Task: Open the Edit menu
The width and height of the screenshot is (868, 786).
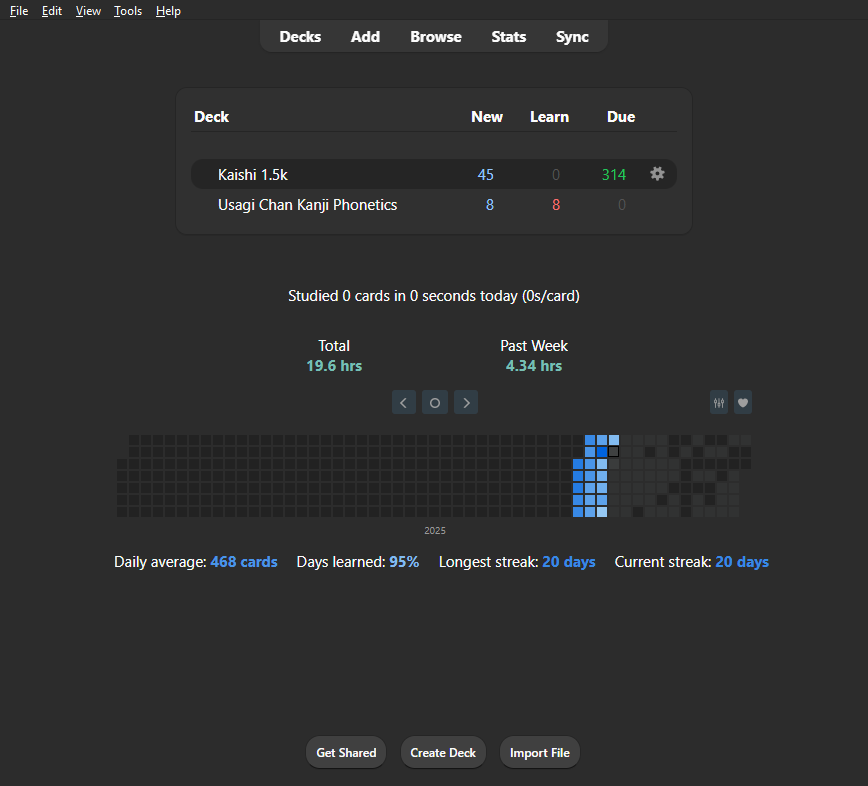Action: 51,11
